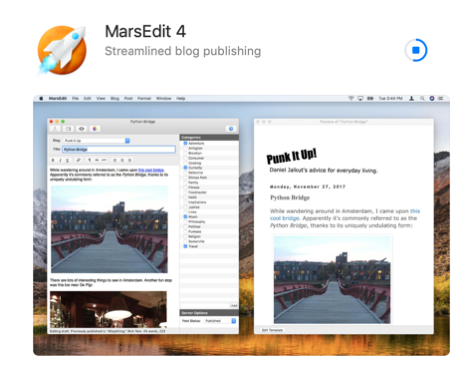Screen dimensions: 472x378
Task: Click the Edit Template button
Action: click(272, 330)
